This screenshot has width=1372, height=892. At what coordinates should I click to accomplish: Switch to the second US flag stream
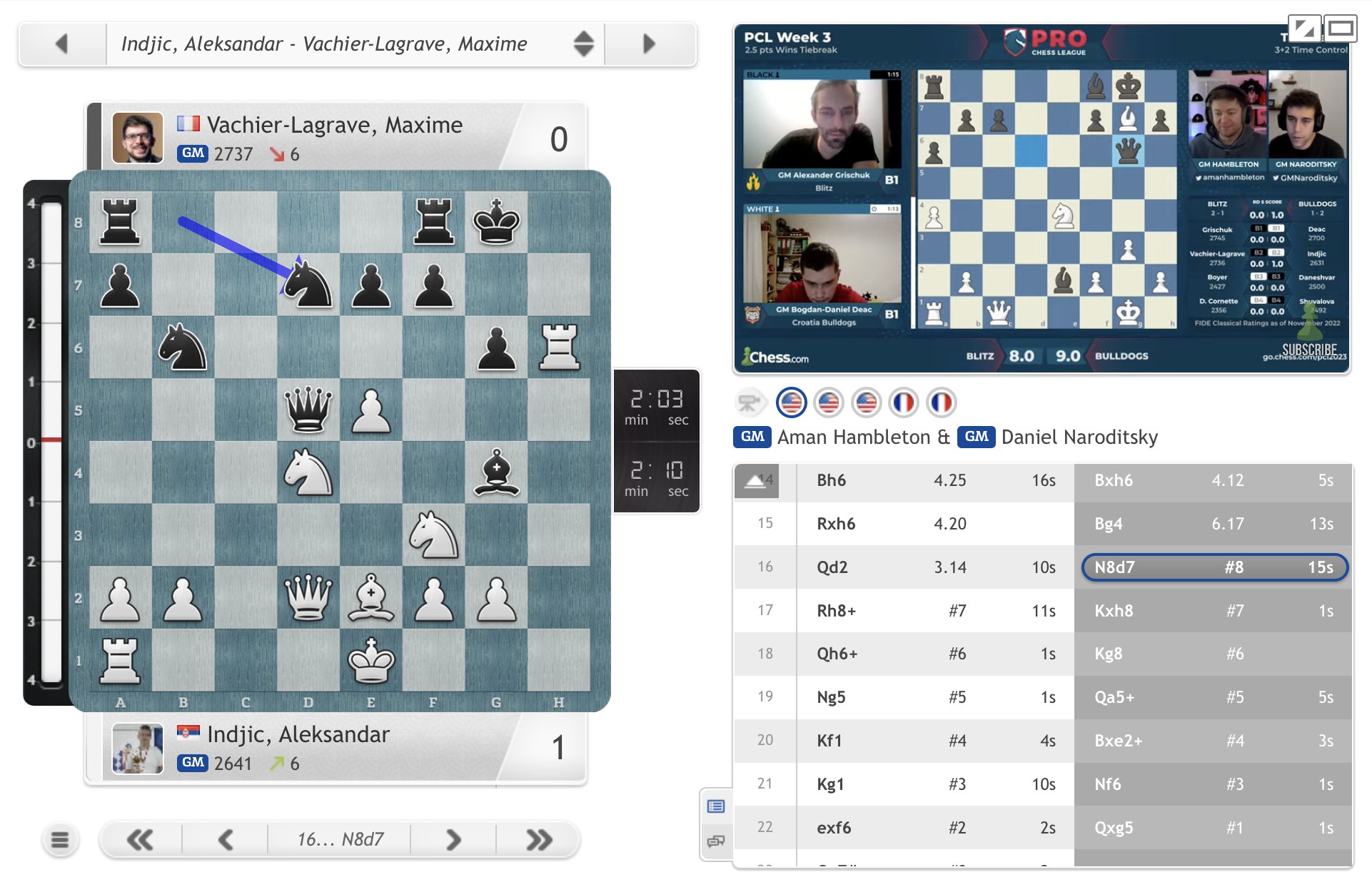coord(829,402)
